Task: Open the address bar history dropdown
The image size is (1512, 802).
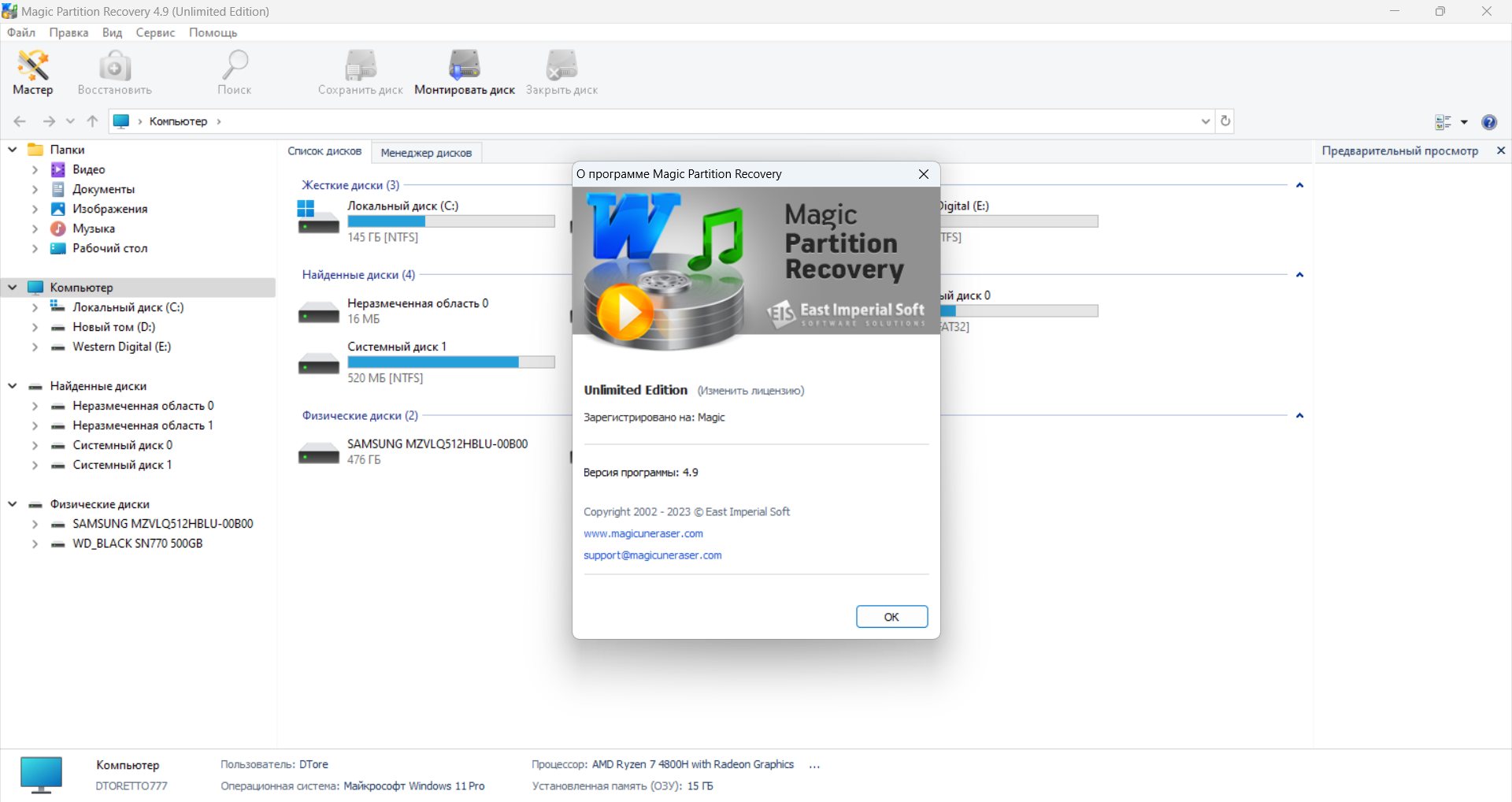Action: [1206, 121]
